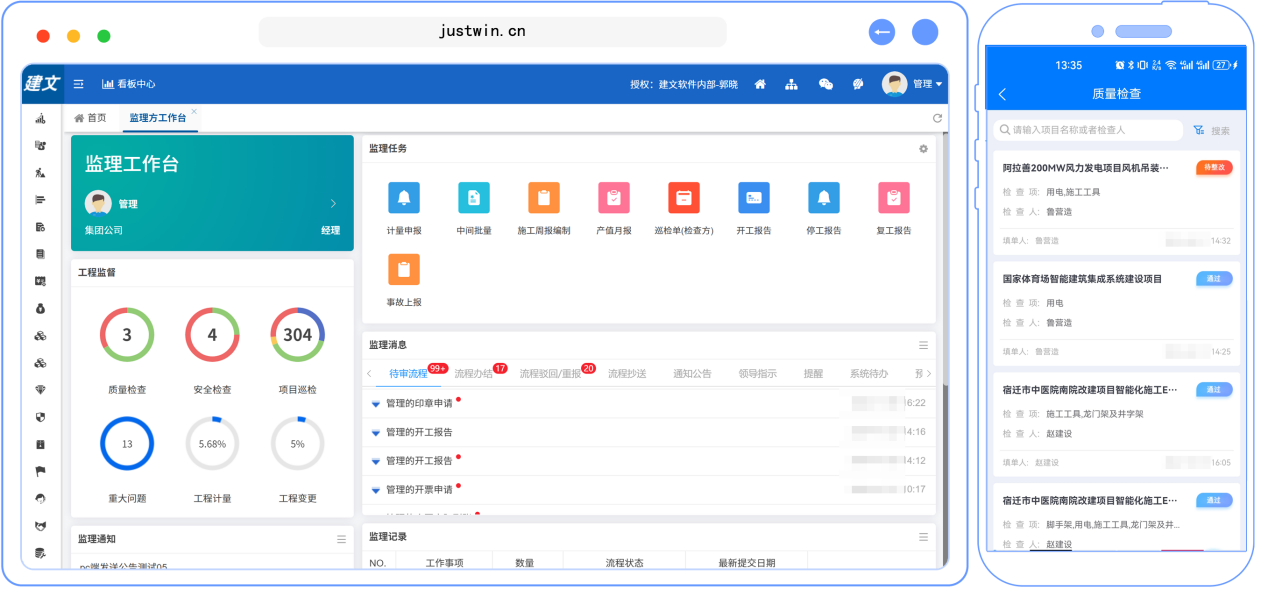Click the home icon in top header
Image resolution: width=1268 pixels, height=604 pixels.
[760, 85]
